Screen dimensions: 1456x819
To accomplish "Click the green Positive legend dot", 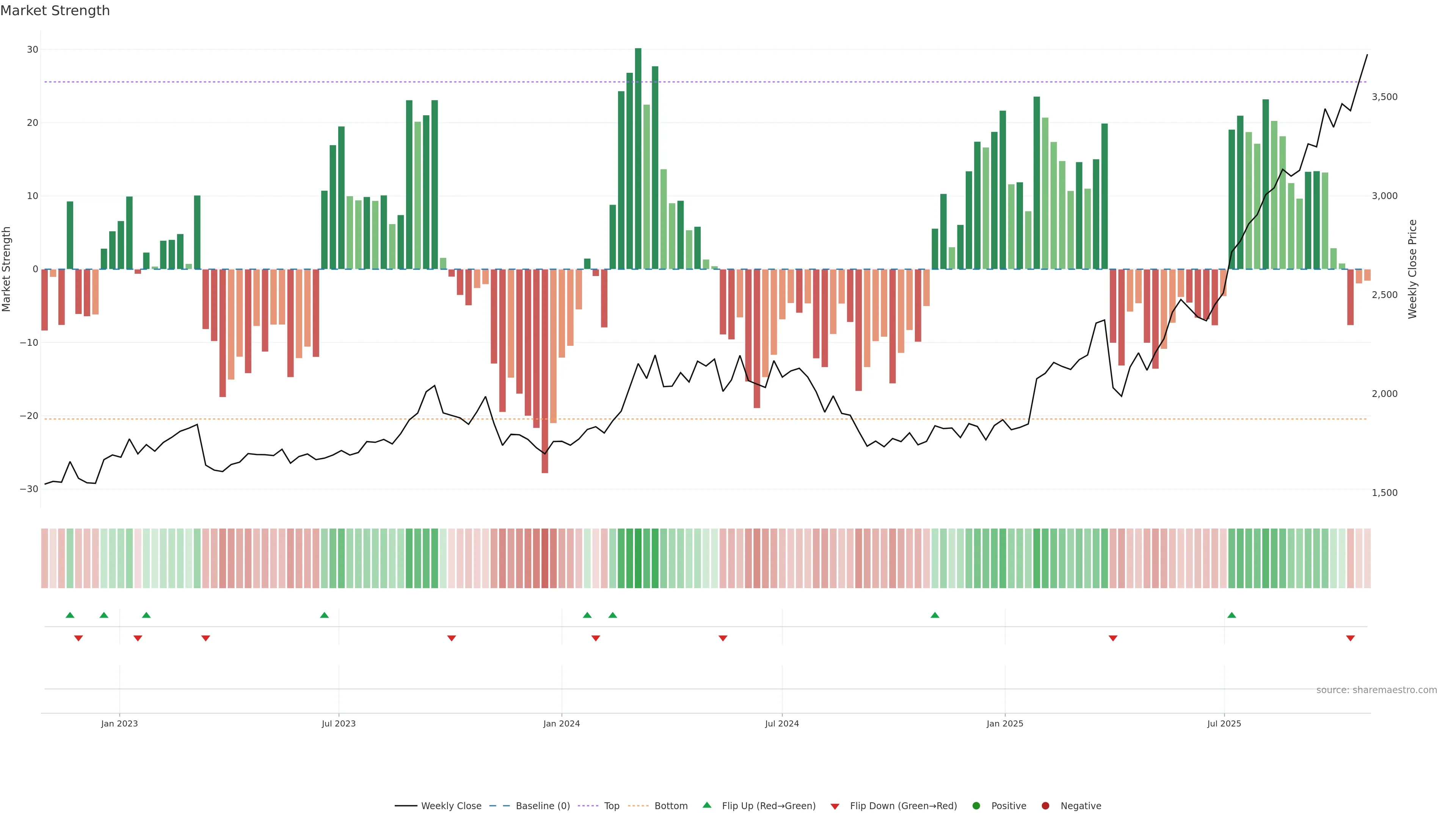I will [x=976, y=806].
